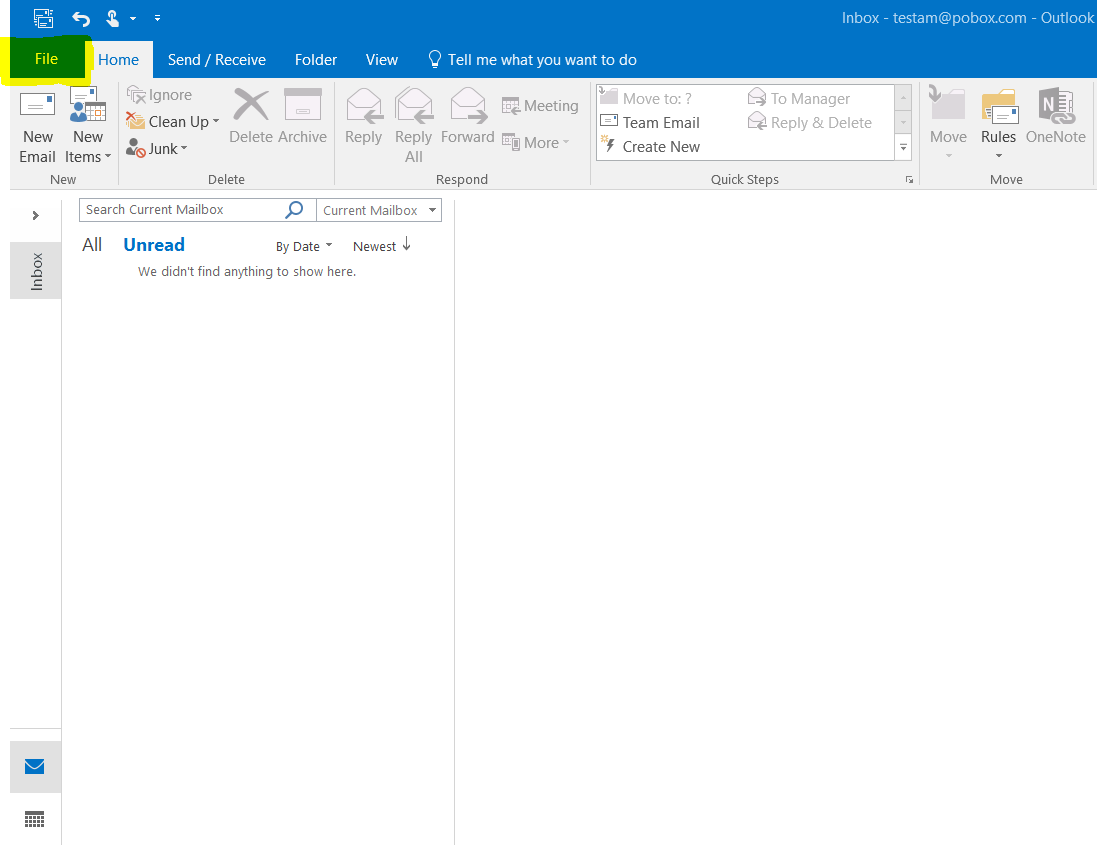Expand the folder pane chevron
1097x845 pixels.
tap(36, 215)
